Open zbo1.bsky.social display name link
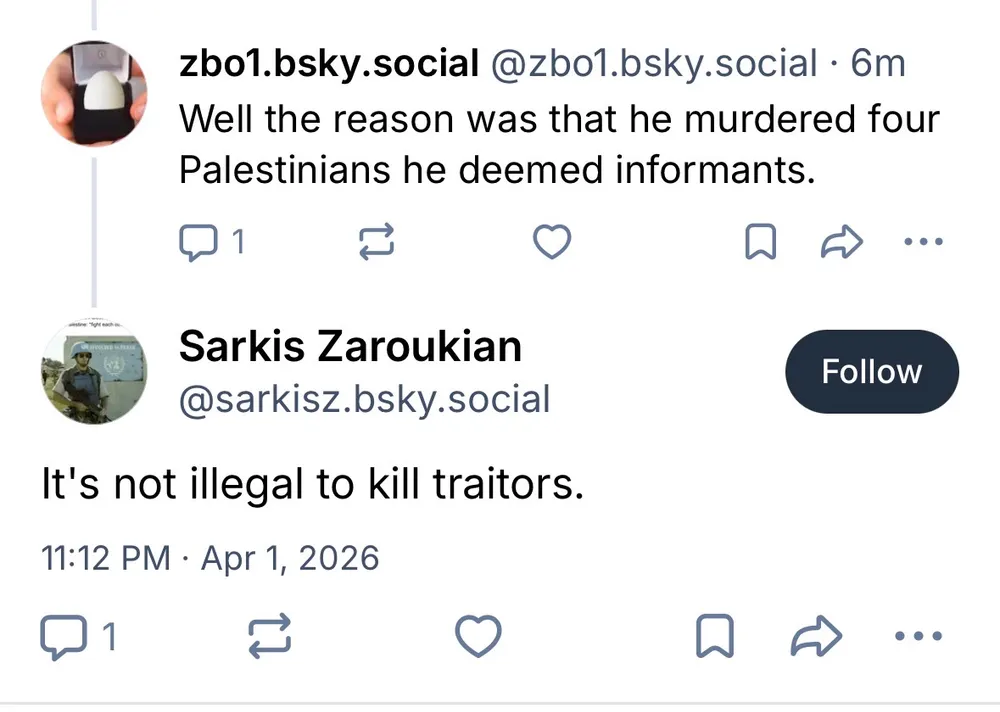Viewport: 1000px width, 712px height. coord(328,64)
